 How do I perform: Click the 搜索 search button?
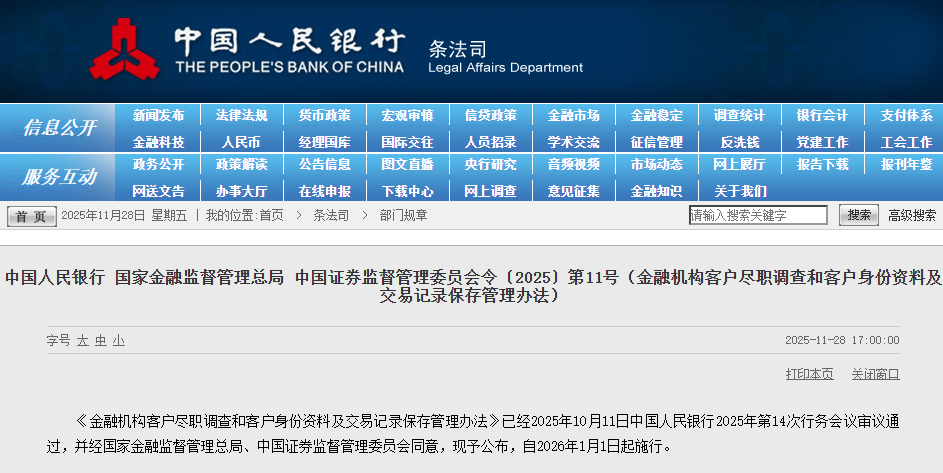[x=859, y=215]
